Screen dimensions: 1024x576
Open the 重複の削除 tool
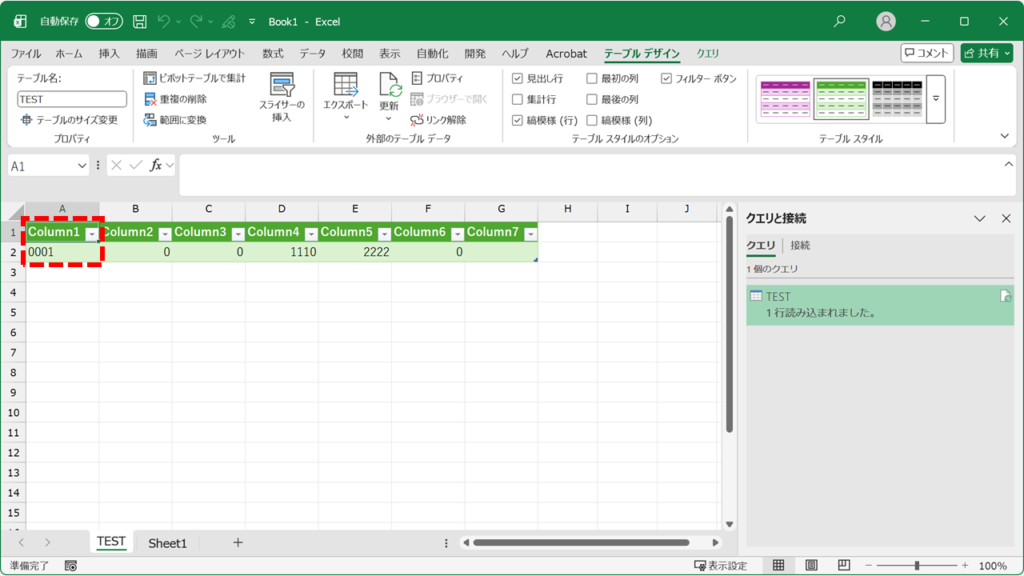pos(152,98)
